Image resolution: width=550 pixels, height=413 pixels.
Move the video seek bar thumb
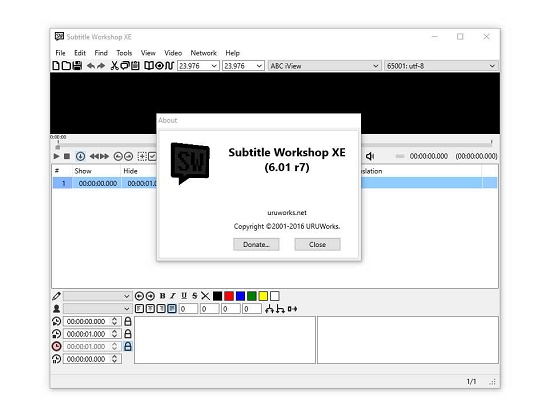[x=58, y=147]
